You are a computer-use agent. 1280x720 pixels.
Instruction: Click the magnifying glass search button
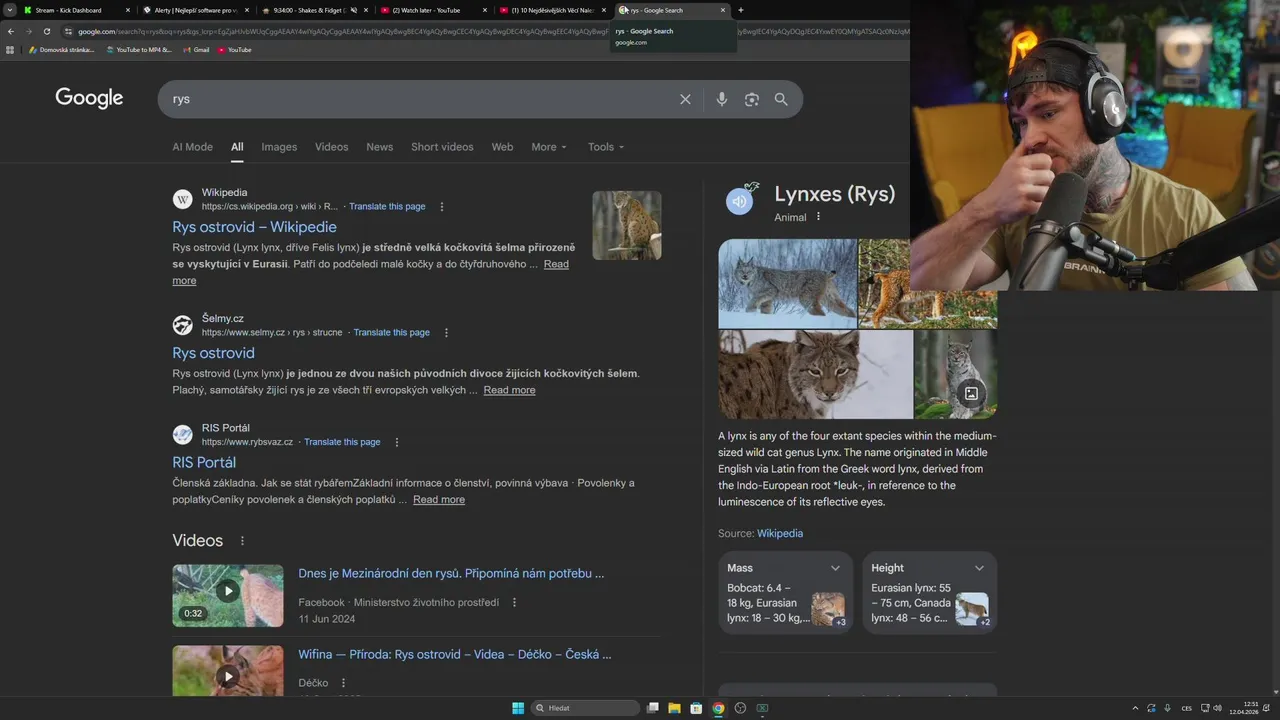point(781,99)
